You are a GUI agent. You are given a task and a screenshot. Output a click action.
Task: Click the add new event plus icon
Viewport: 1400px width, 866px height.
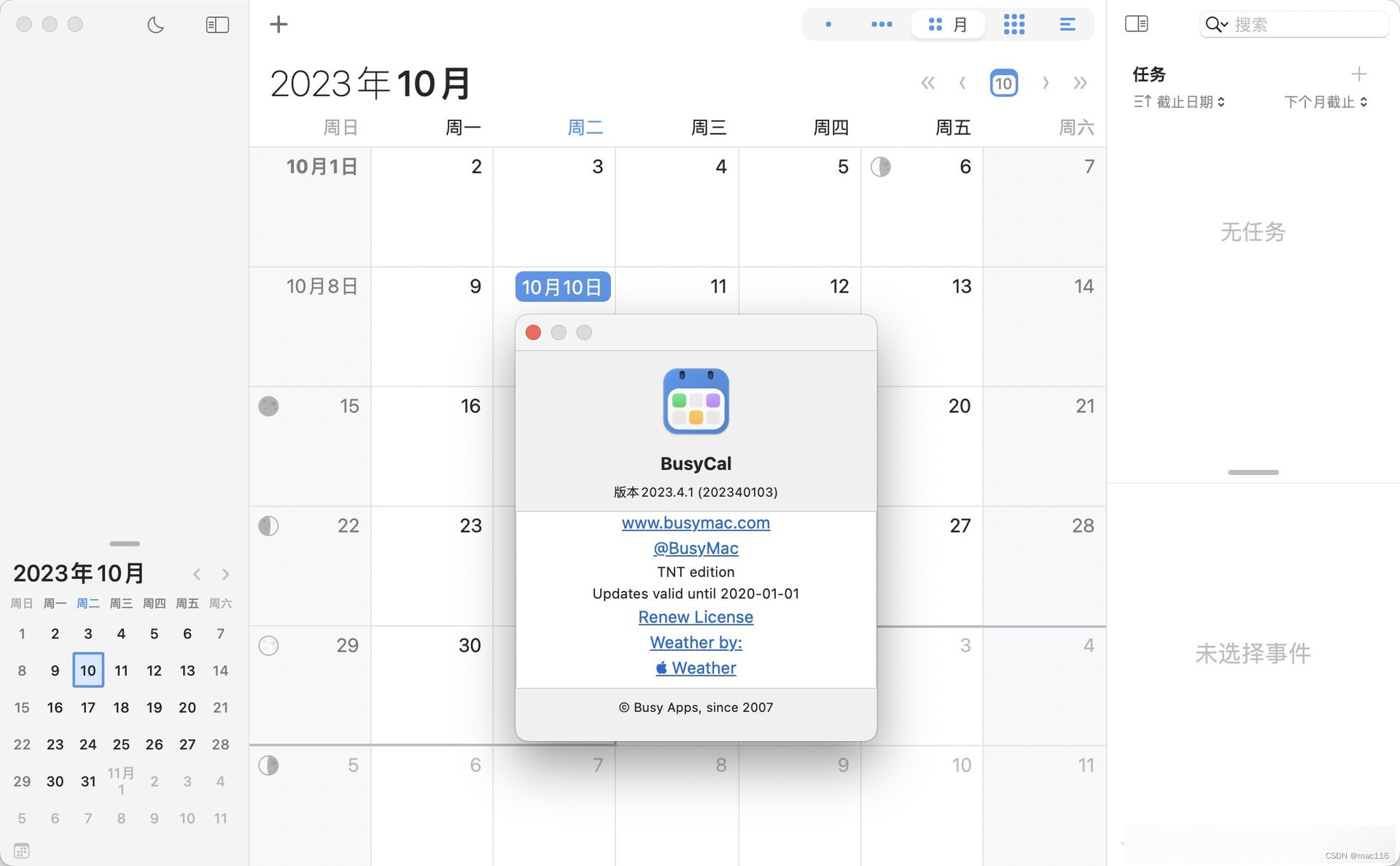[278, 24]
